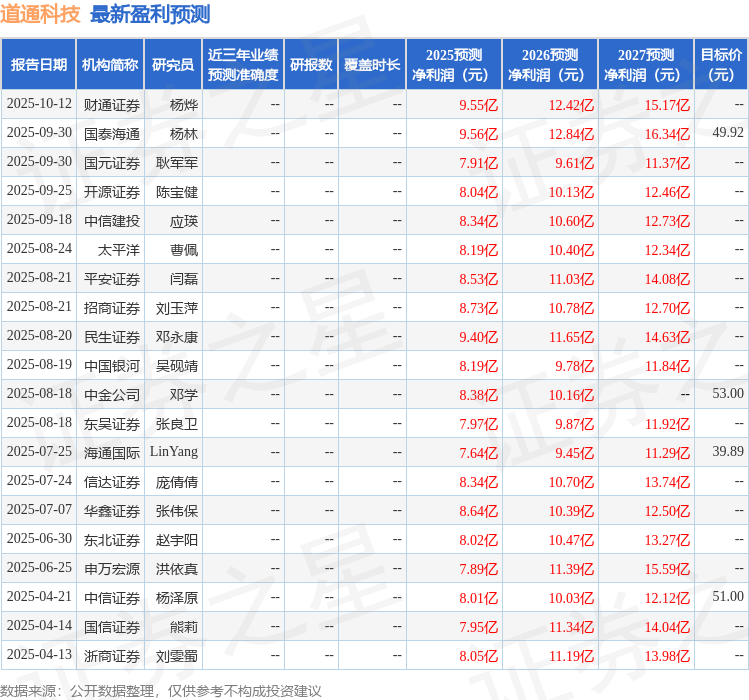This screenshot has height=700, width=749.
Task: Click the target price 49.92
Action: pos(728,133)
